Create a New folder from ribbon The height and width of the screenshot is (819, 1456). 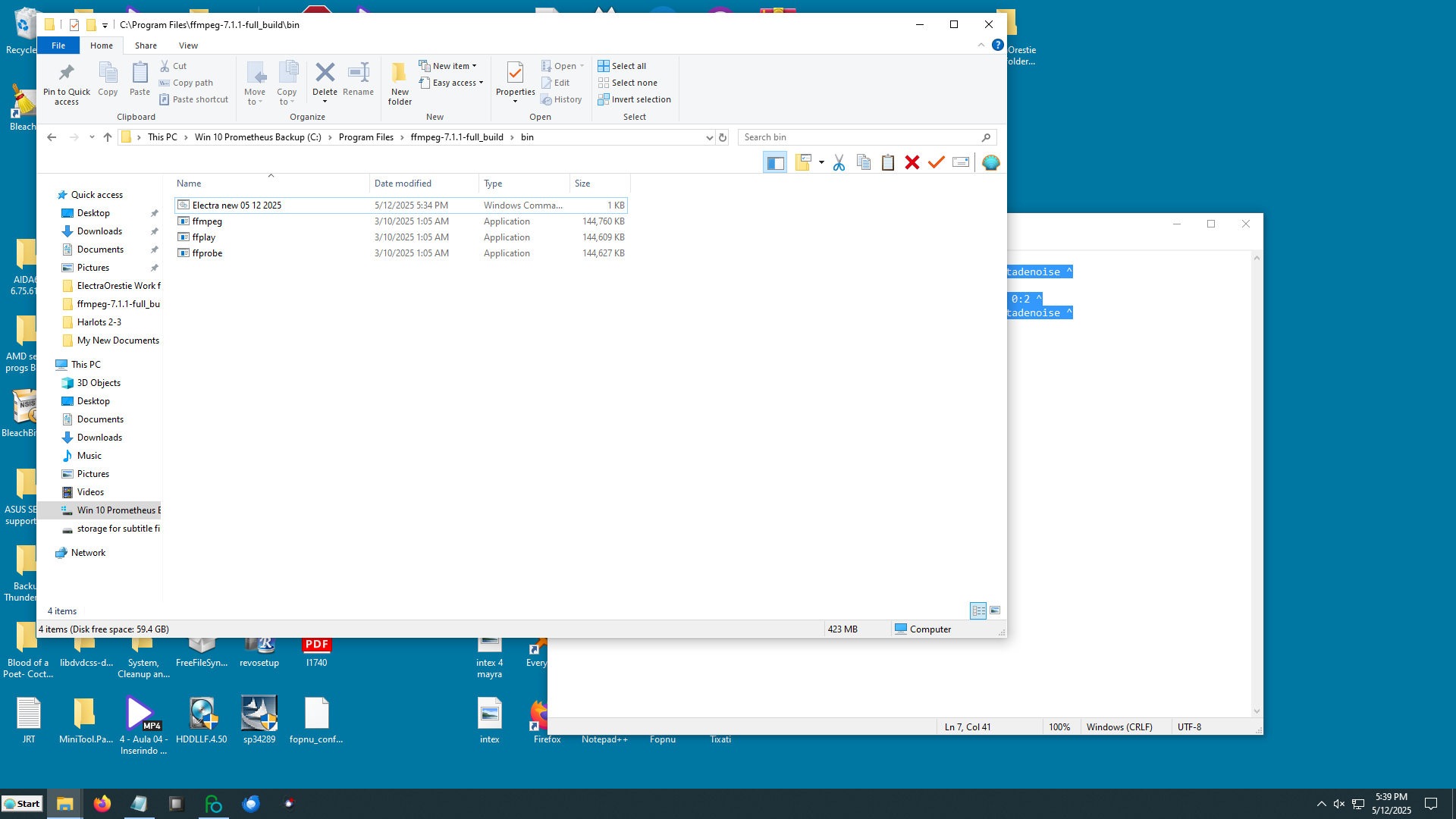(400, 83)
